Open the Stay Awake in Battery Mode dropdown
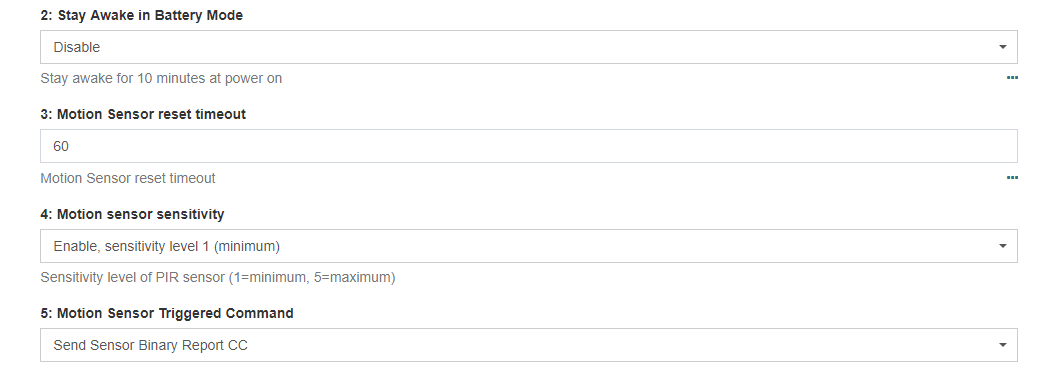Viewport: 1039px width, 373px height. (x=529, y=47)
